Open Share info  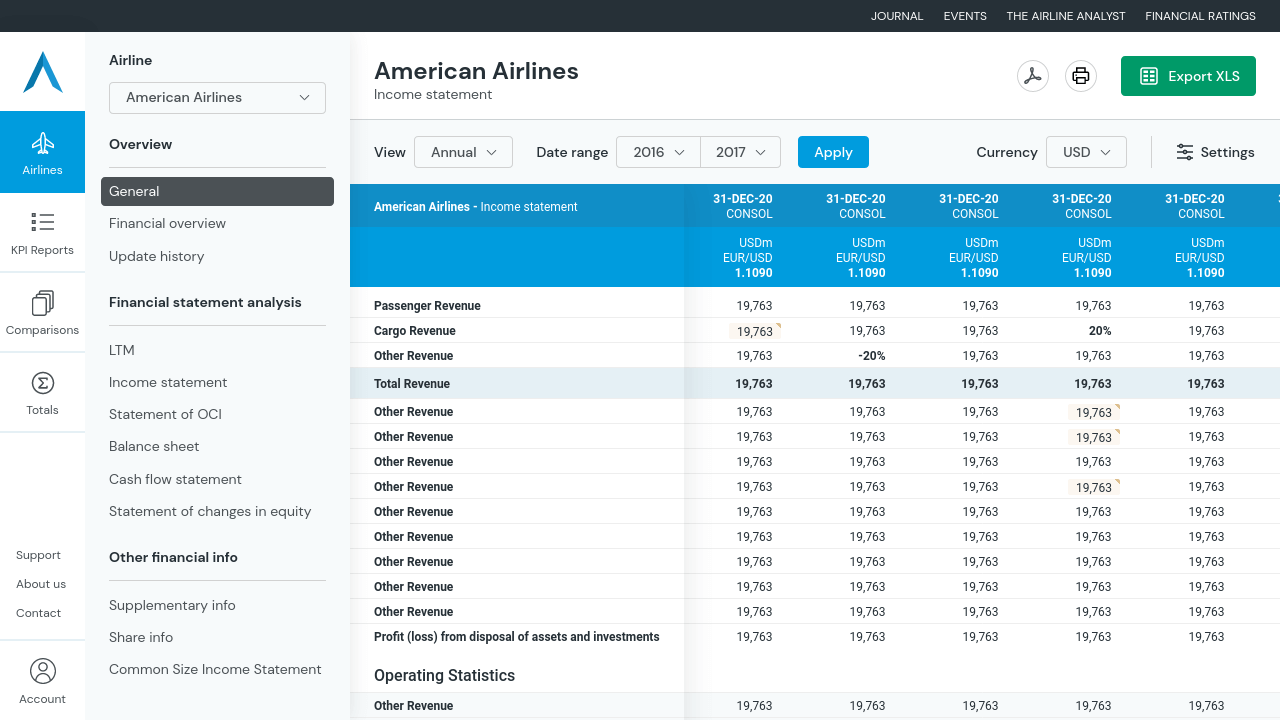141,637
